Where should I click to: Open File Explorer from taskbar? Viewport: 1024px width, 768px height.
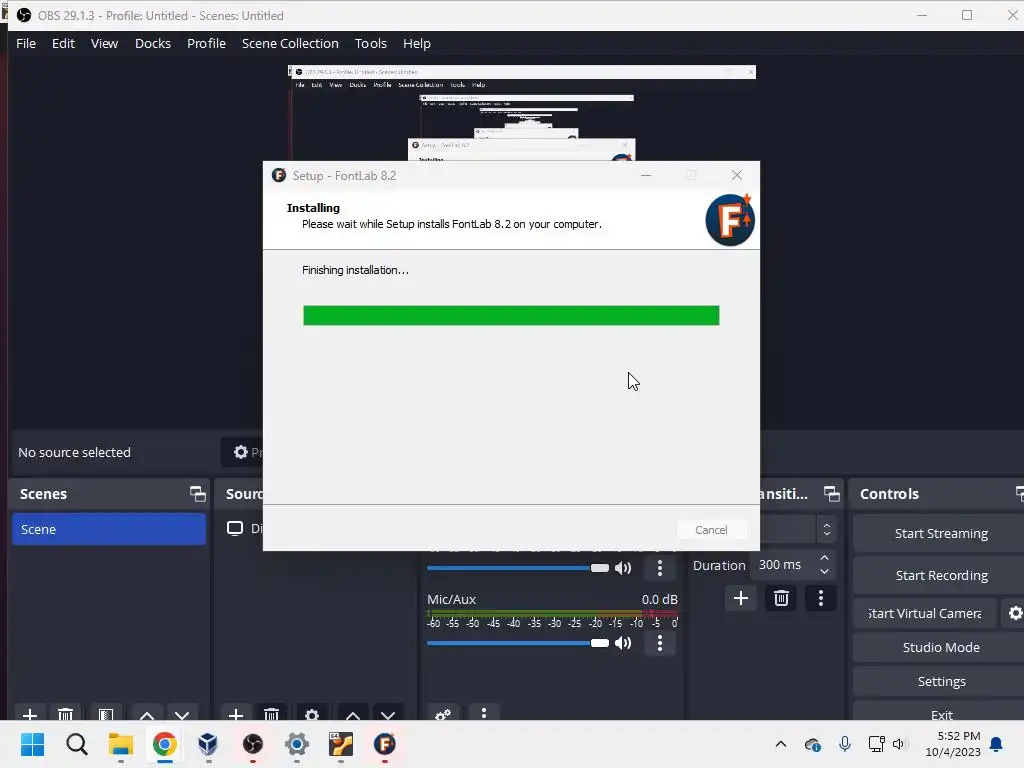click(121, 744)
